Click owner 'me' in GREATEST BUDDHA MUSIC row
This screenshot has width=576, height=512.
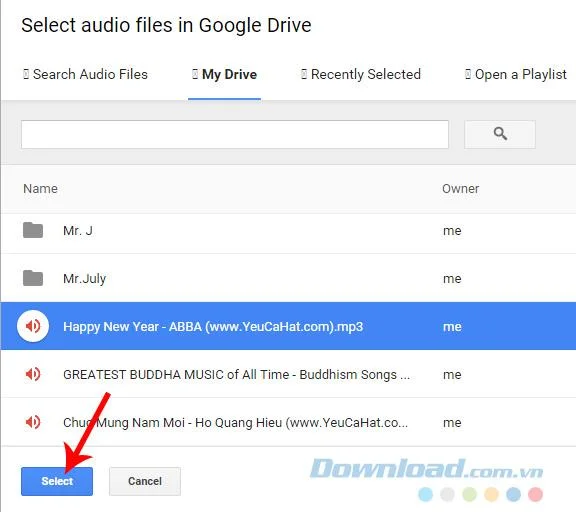click(452, 375)
